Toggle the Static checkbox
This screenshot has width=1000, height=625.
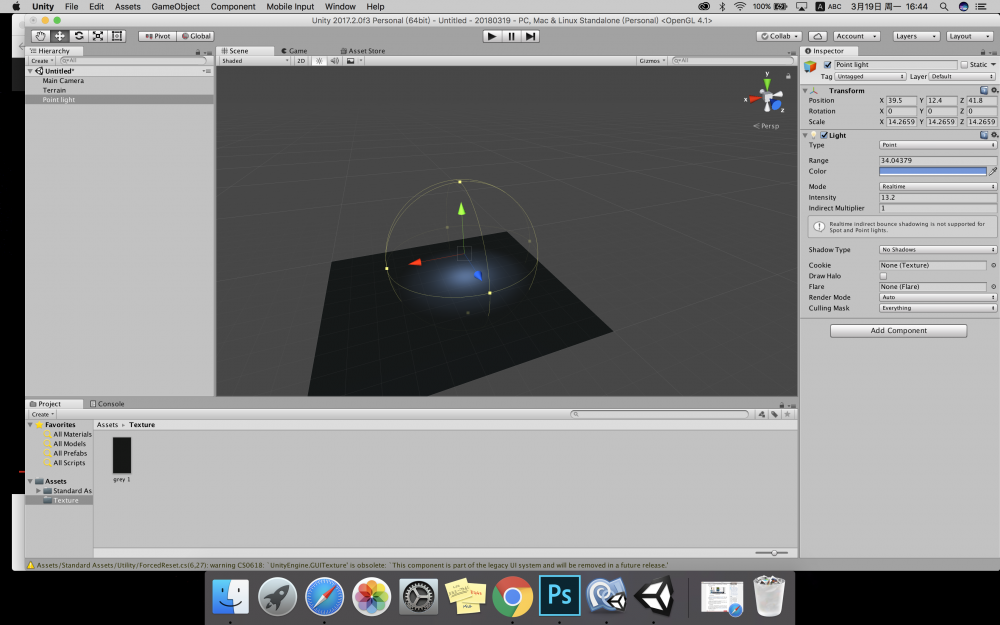click(x=964, y=64)
